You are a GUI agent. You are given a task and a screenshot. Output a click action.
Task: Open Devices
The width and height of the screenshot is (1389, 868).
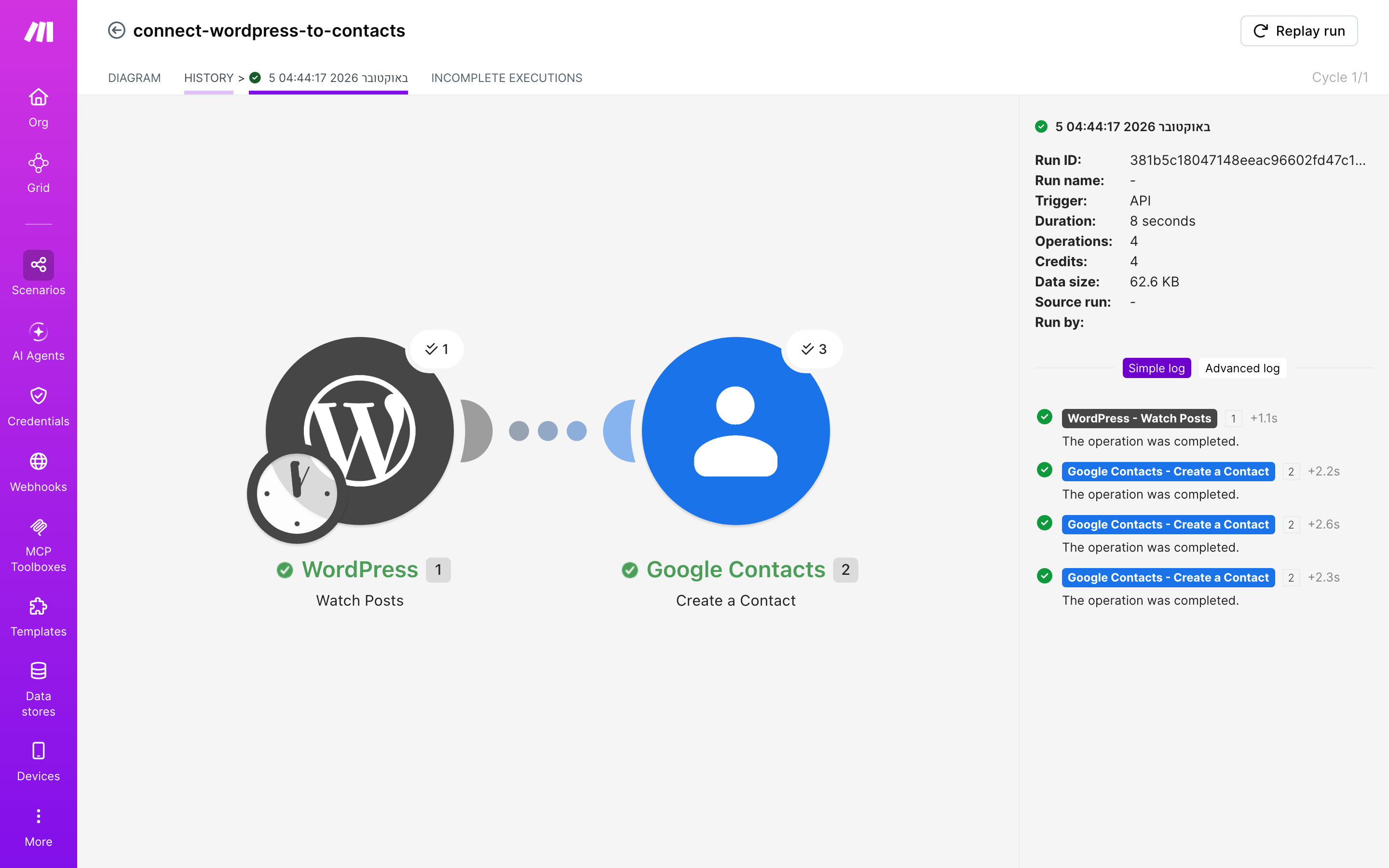pos(39,761)
